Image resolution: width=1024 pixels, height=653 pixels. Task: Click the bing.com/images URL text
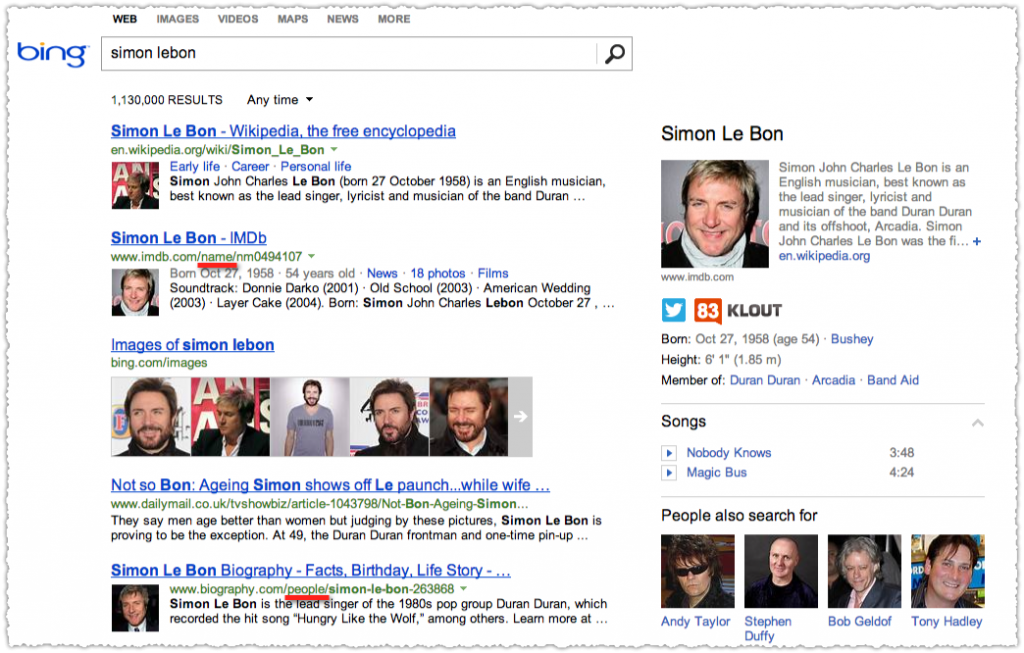click(x=159, y=363)
